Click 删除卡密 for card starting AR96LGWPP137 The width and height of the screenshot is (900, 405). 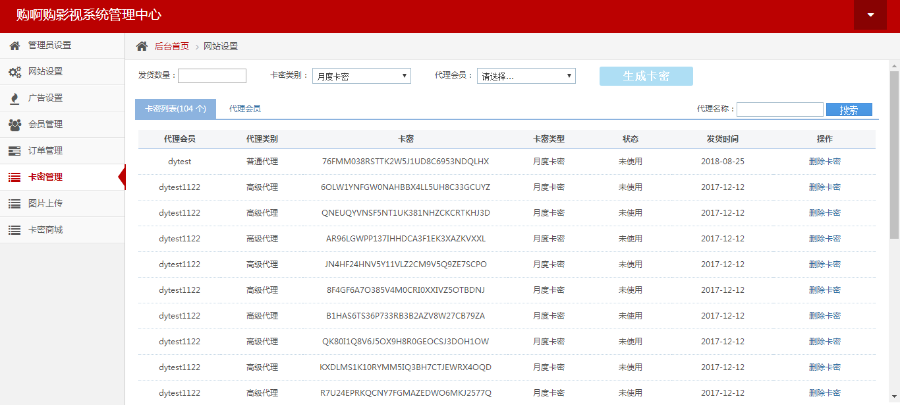click(825, 239)
